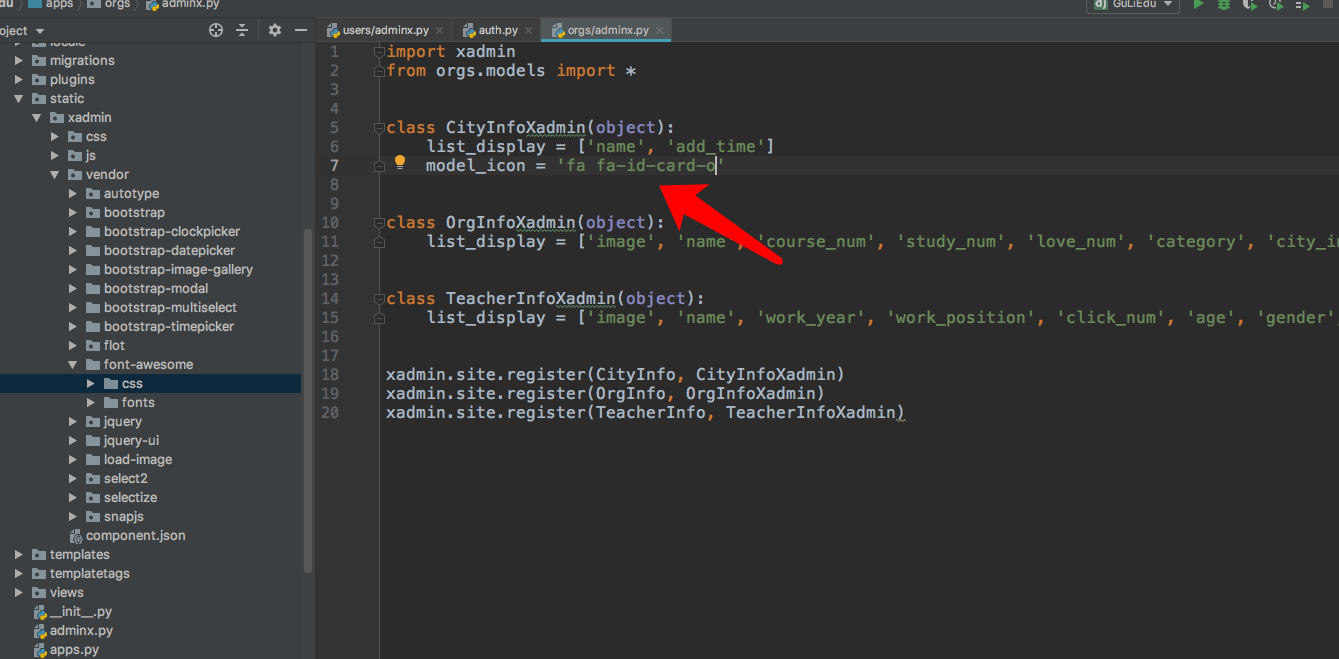Run the GuLiEdu configuration
The image size is (1339, 659).
pyautogui.click(x=1198, y=4)
